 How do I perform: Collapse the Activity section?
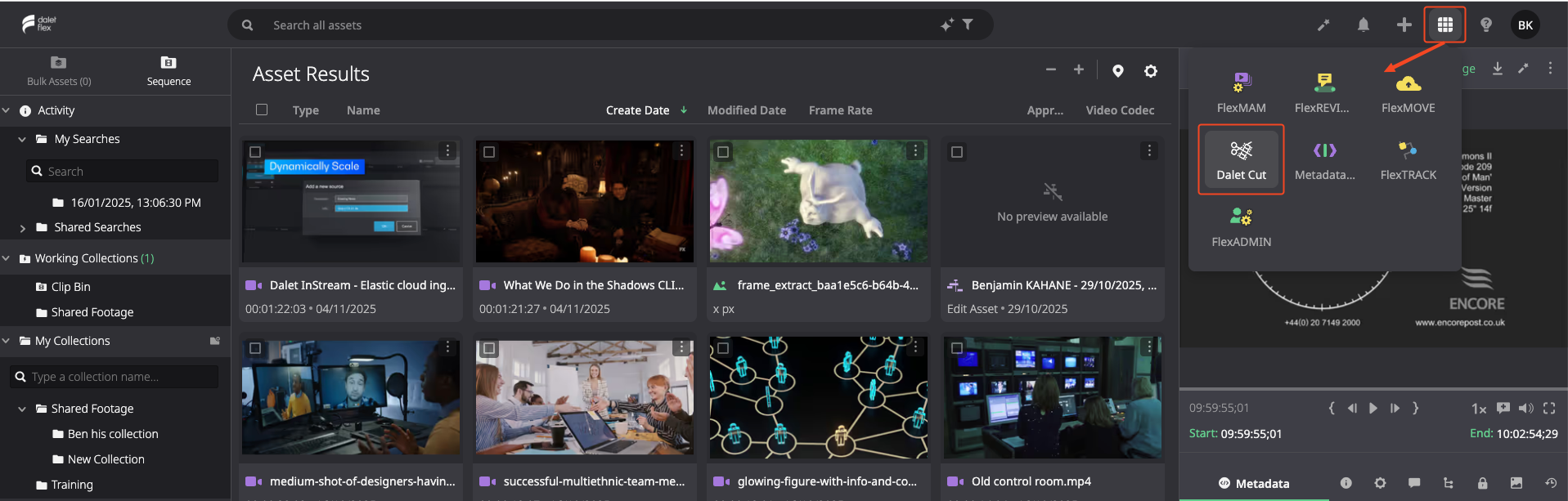[7, 110]
